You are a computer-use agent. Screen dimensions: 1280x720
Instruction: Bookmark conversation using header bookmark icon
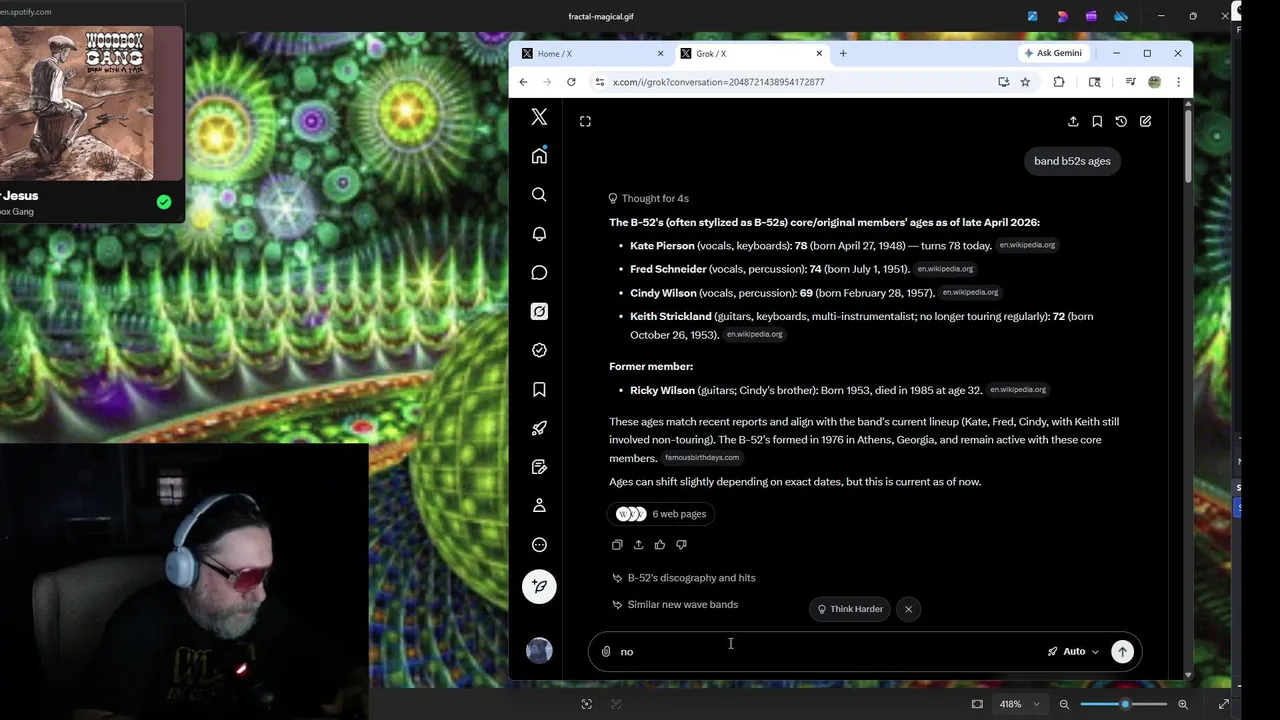coord(1097,121)
